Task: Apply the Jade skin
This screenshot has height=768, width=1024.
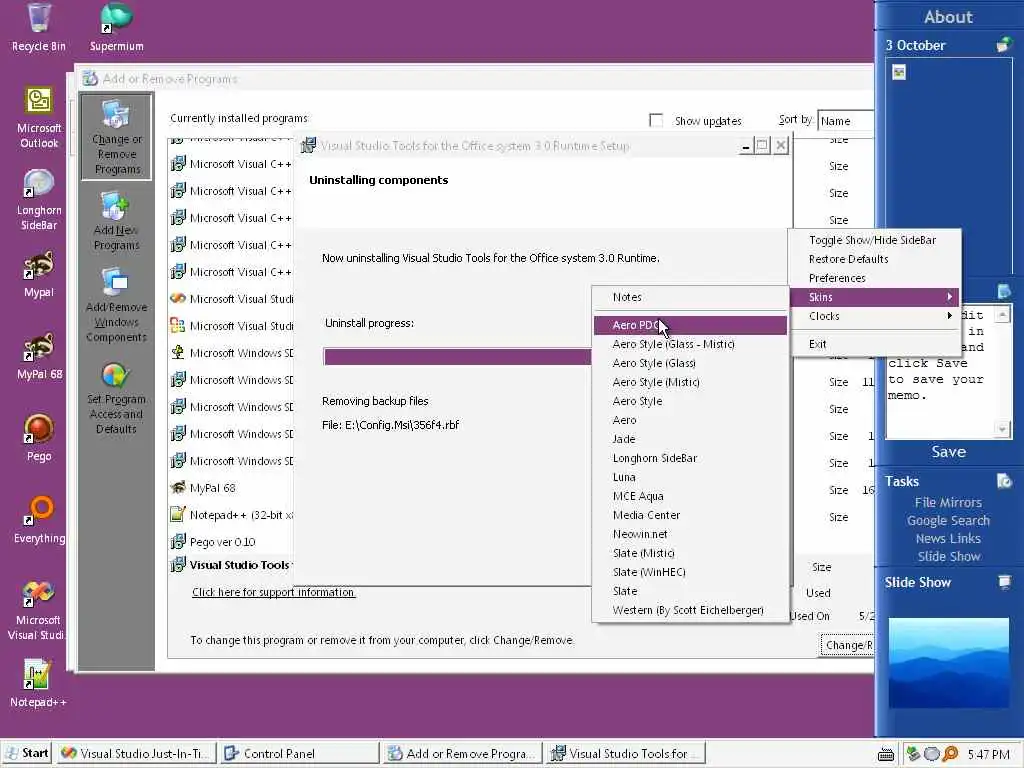Action: coord(690,439)
